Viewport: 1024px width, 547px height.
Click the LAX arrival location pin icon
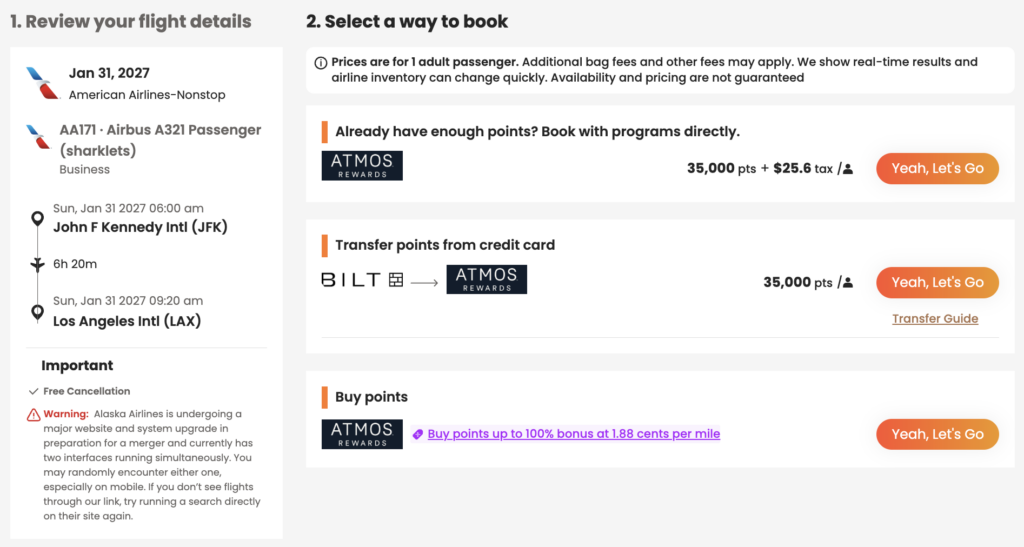pyautogui.click(x=38, y=313)
